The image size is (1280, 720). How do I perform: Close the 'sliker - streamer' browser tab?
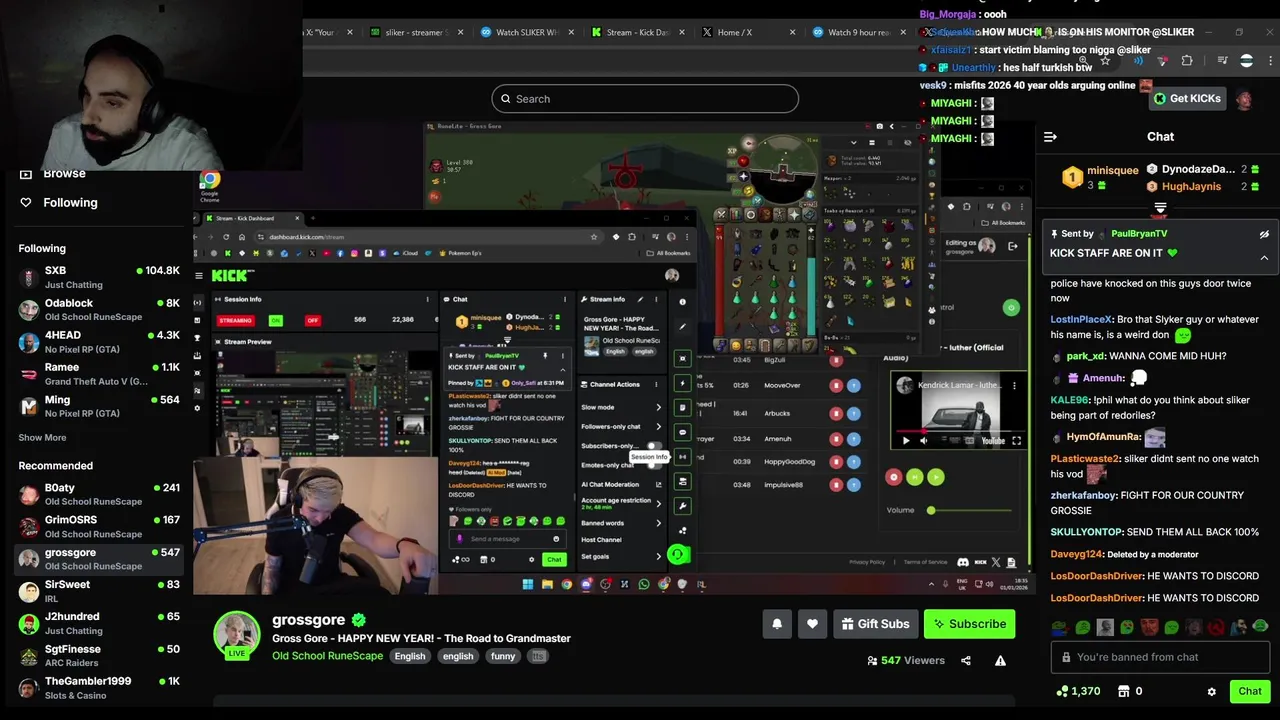tap(460, 32)
